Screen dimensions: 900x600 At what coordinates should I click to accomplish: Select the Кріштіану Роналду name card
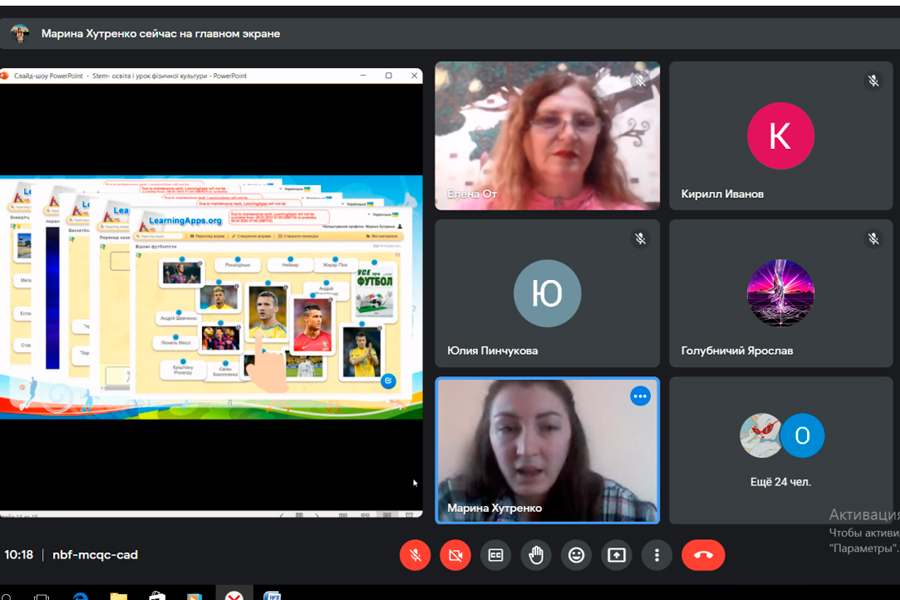coord(183,369)
